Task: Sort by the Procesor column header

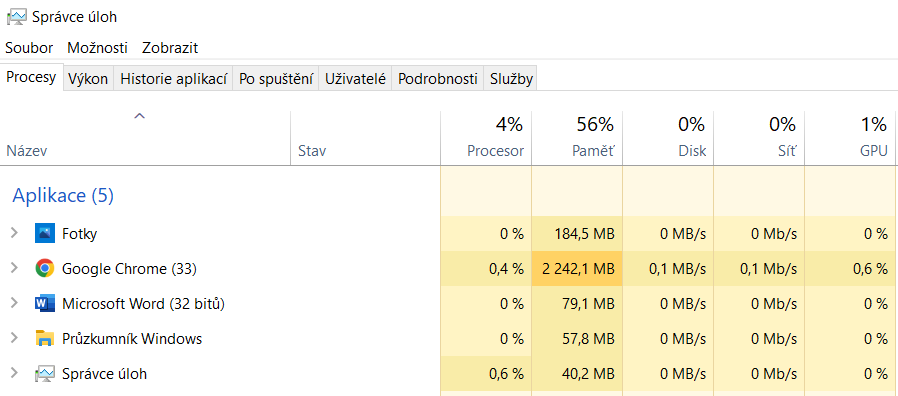Action: coord(486,138)
